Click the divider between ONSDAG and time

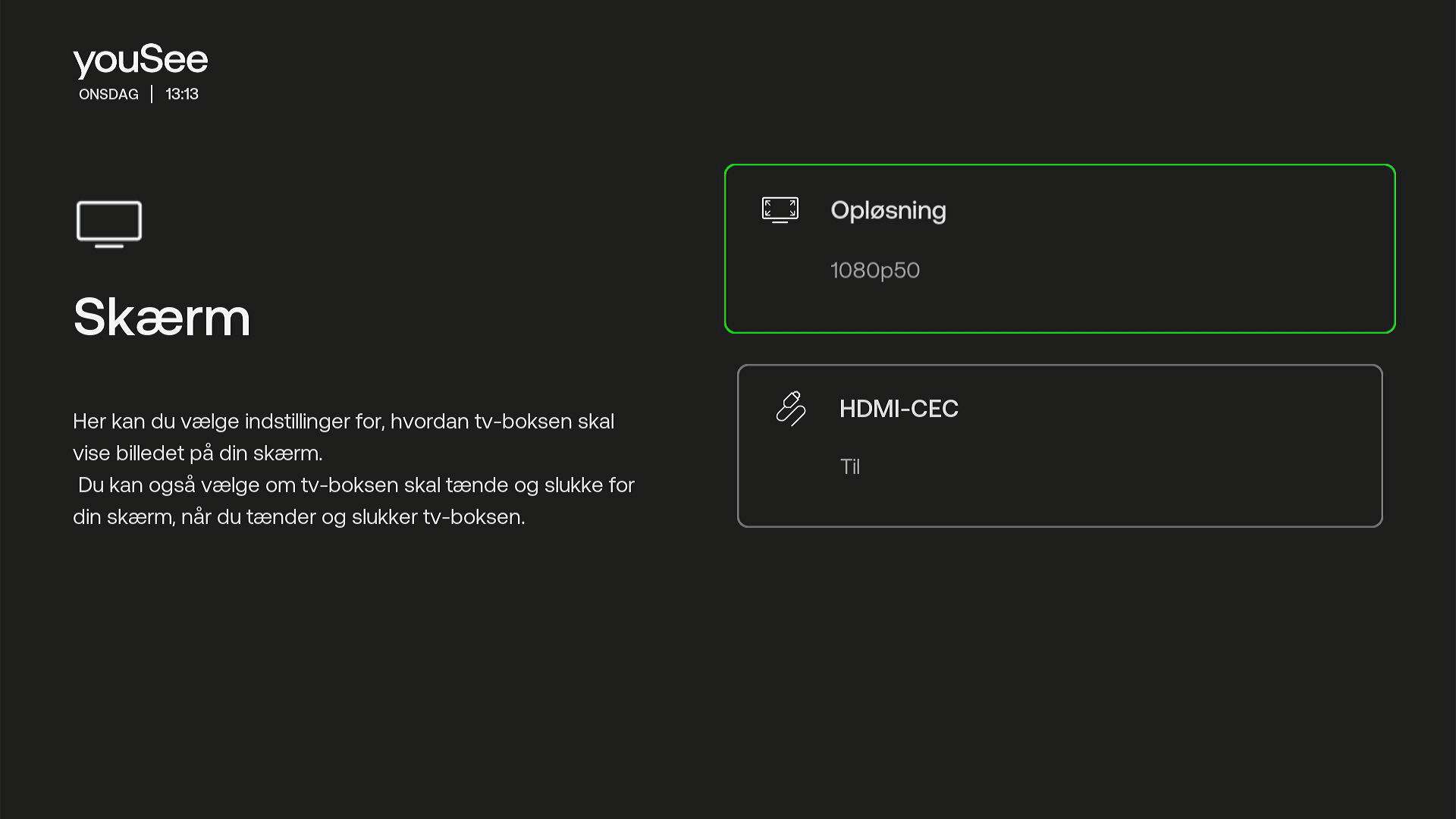[x=152, y=95]
